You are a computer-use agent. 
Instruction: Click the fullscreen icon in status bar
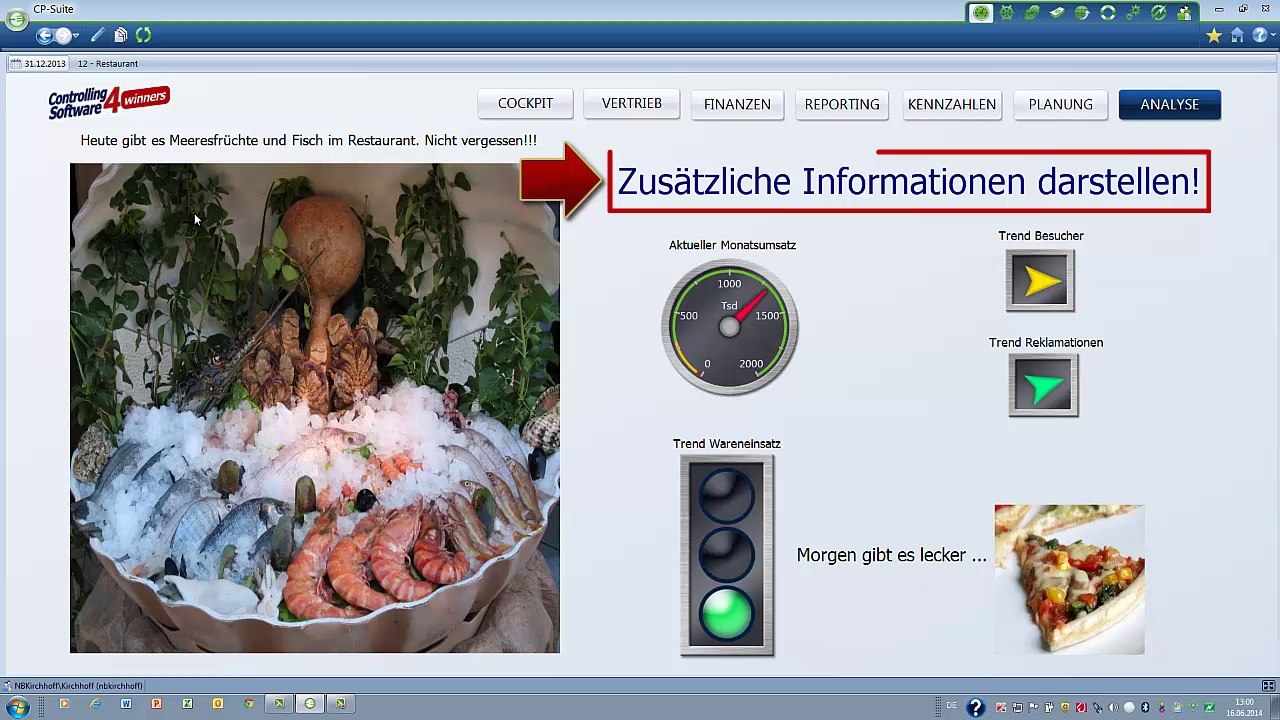click(x=1268, y=686)
